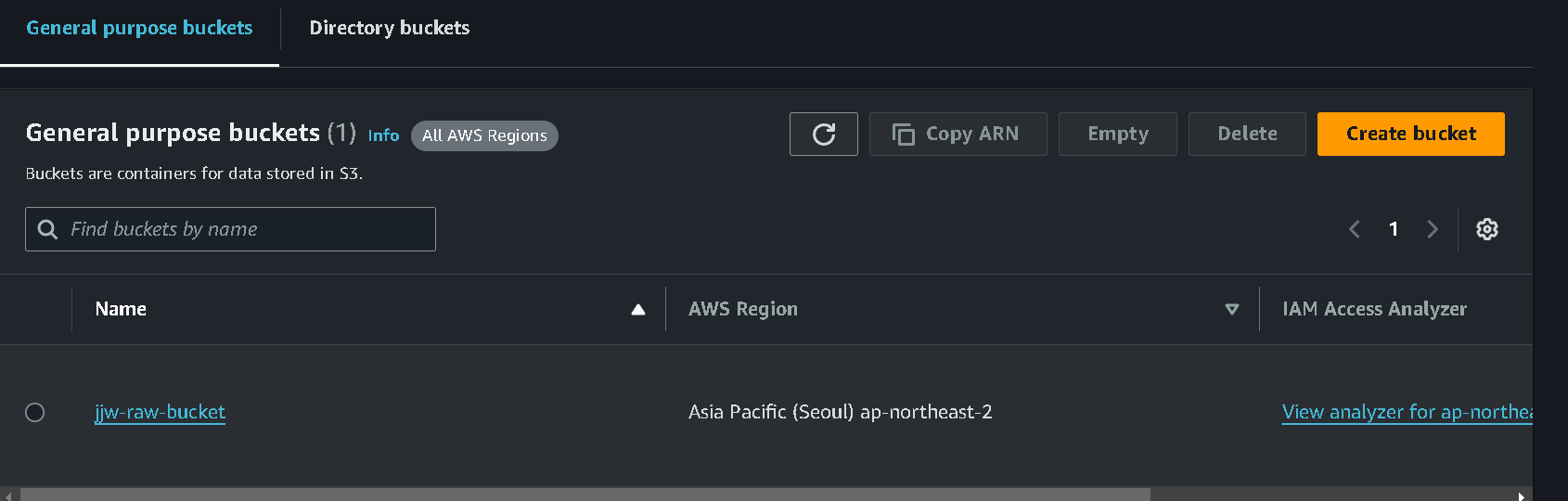Image resolution: width=1568 pixels, height=501 pixels.
Task: Click the Copy ARN icon
Action: click(x=903, y=135)
